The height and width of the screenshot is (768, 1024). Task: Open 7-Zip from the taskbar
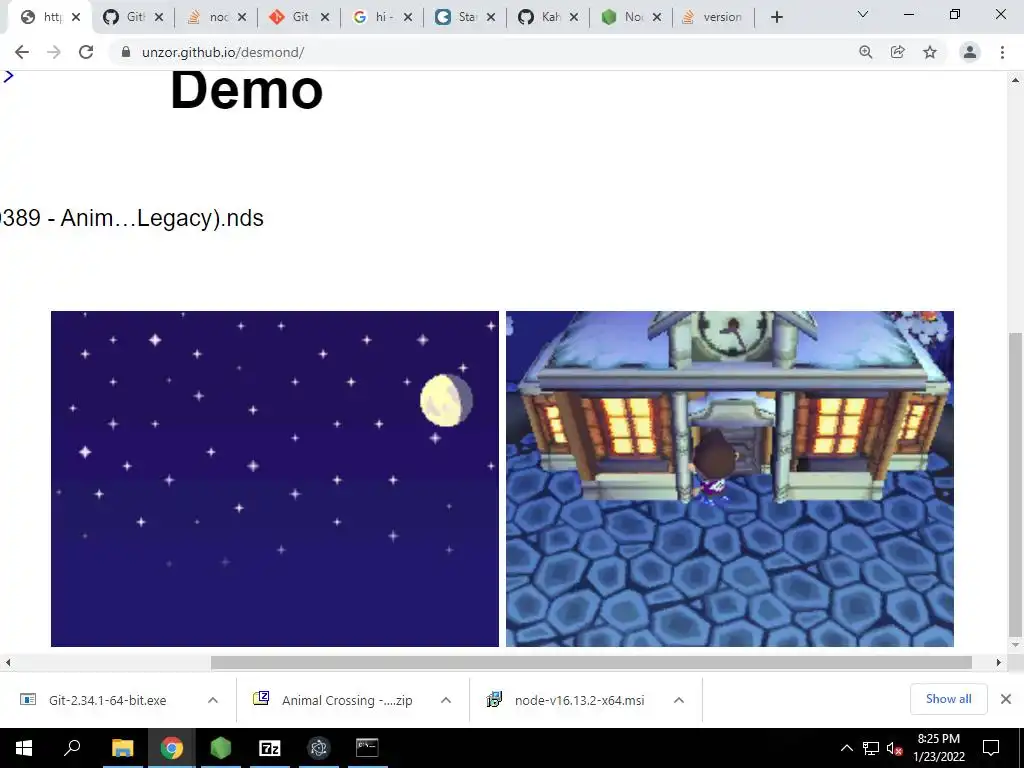coord(270,748)
